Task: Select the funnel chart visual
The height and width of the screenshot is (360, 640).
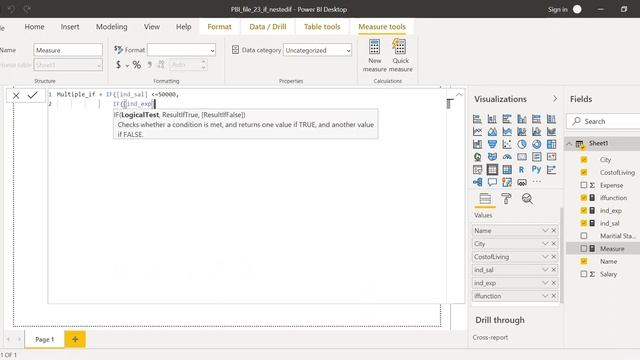Action: 492,144
